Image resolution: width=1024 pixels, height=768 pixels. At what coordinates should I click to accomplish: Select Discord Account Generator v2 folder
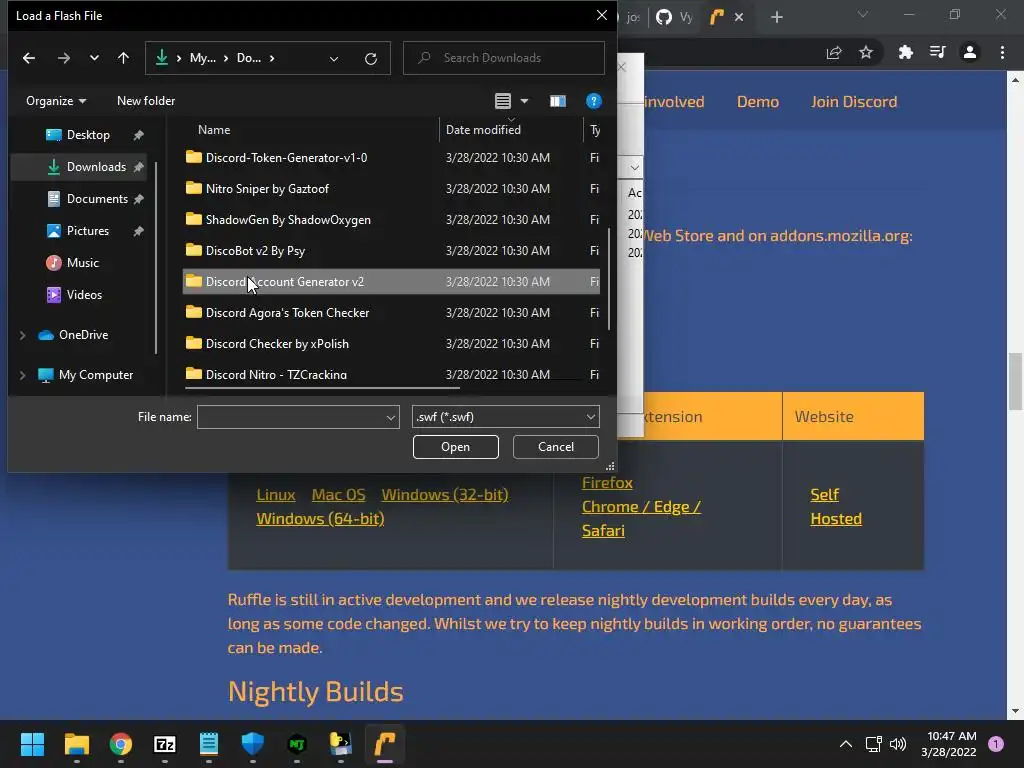(x=391, y=282)
